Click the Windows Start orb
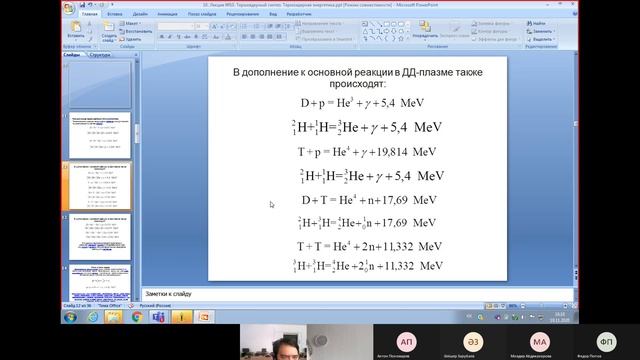 [70, 317]
